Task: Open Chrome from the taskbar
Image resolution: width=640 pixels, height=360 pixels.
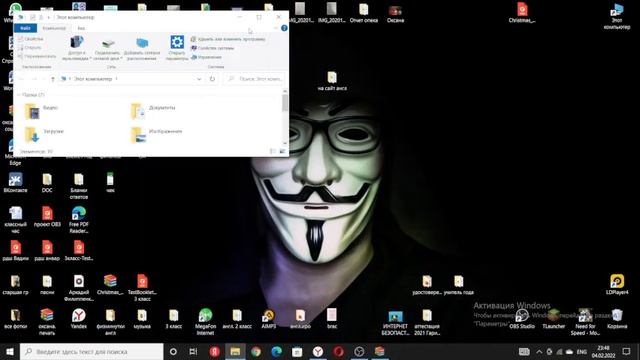Action: pos(256,351)
